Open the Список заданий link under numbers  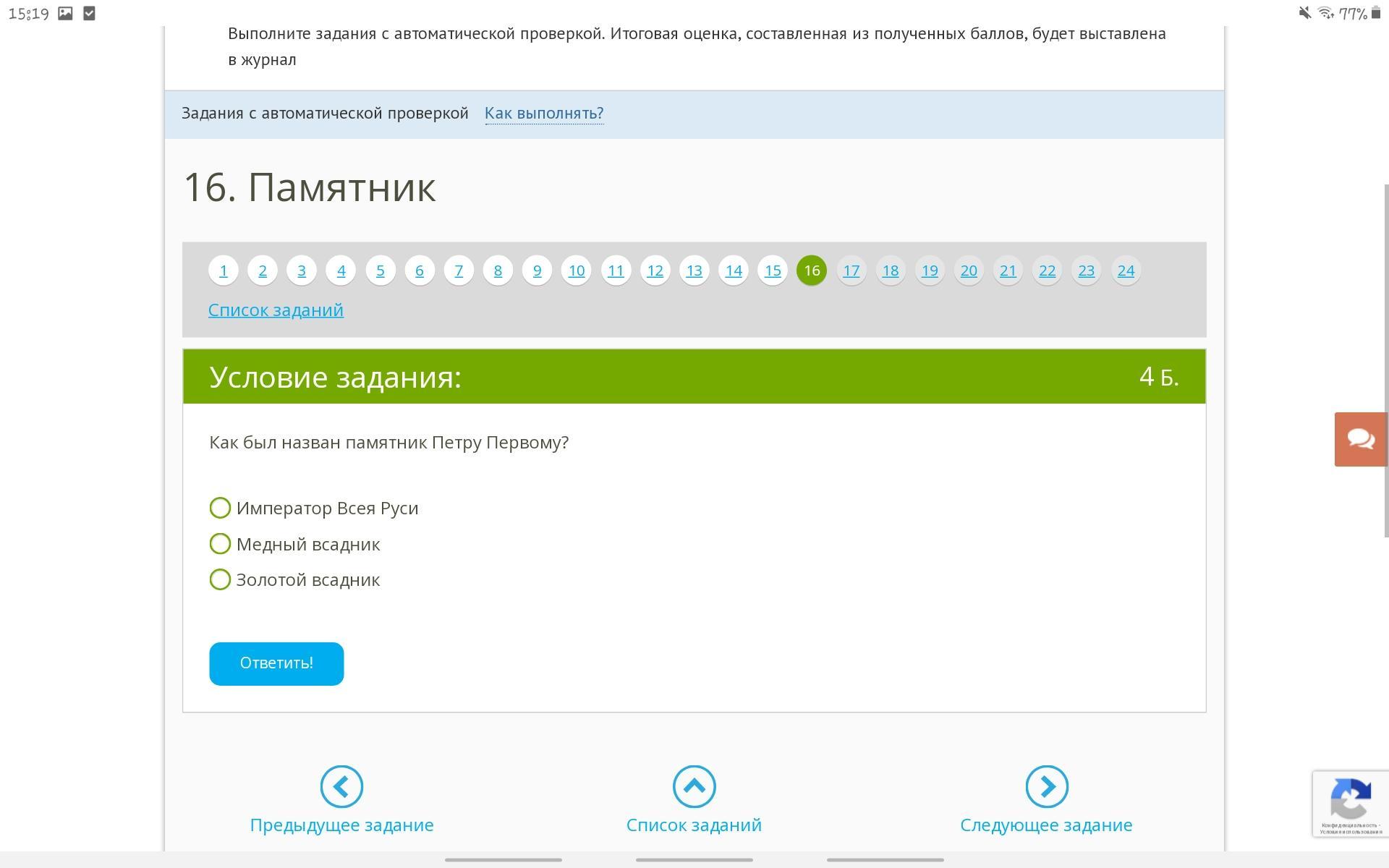276,310
